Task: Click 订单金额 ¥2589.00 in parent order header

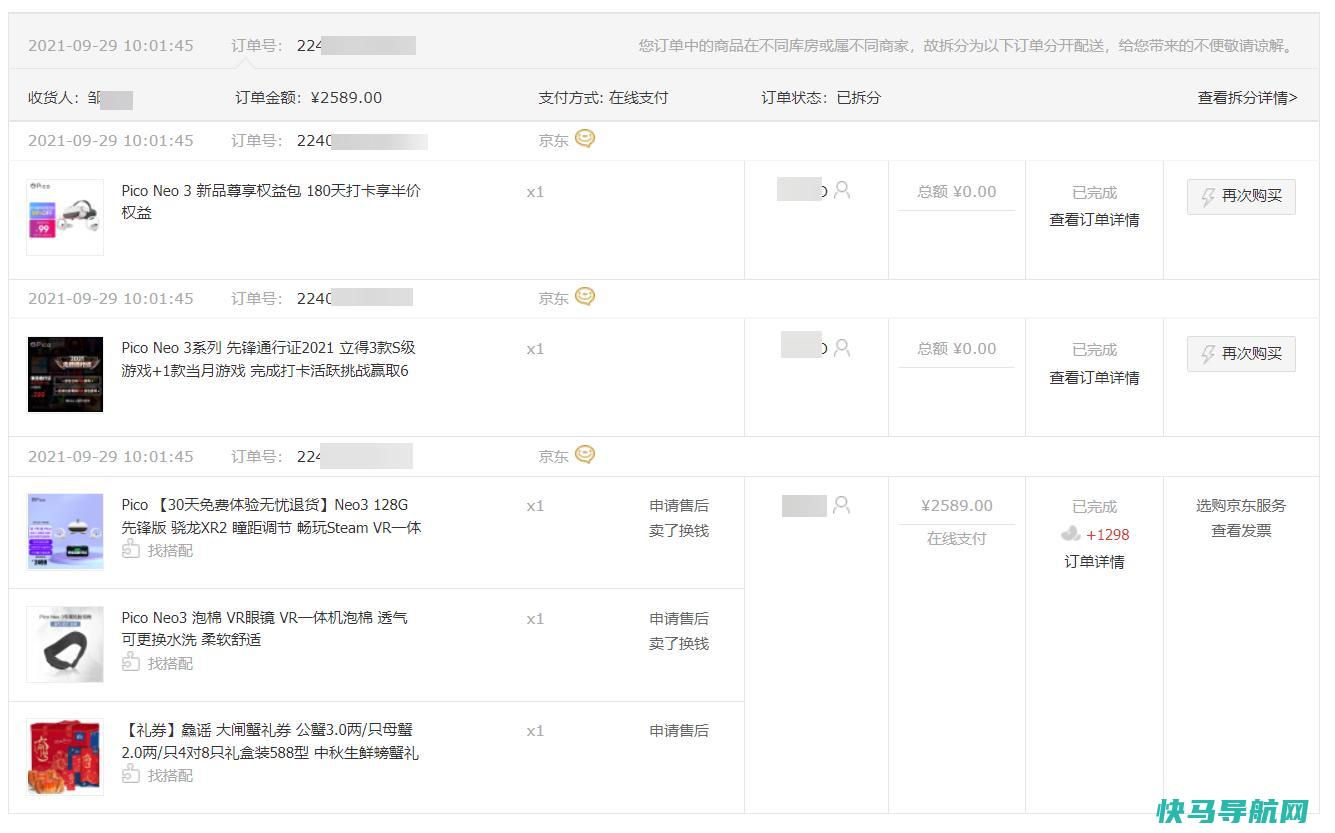Action: click(x=309, y=98)
